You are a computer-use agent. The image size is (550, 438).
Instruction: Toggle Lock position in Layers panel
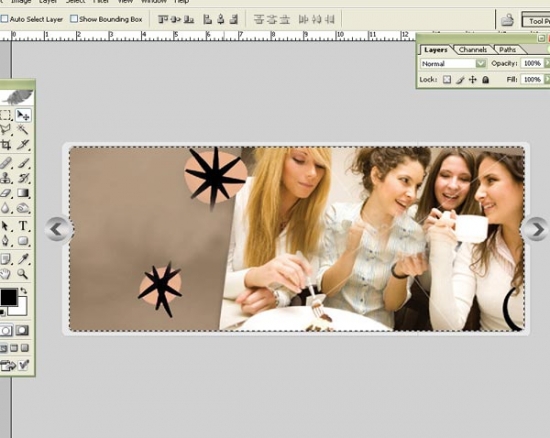click(473, 80)
